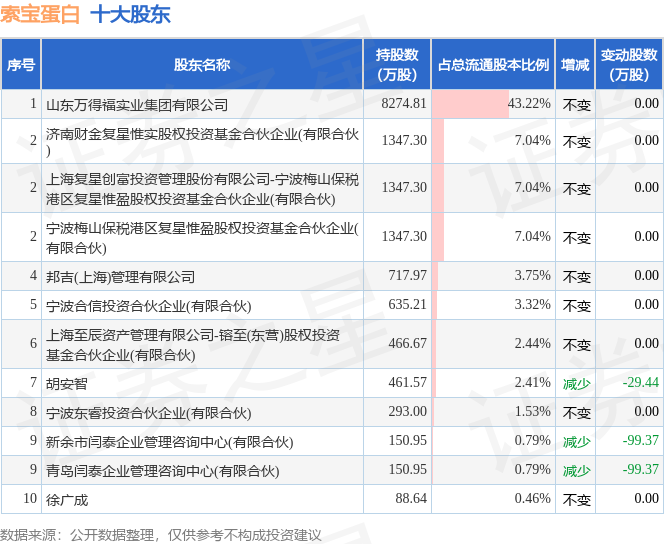
Task: Open 山东万得福实业集团有限公司 shareholder entry
Action: 137,104
